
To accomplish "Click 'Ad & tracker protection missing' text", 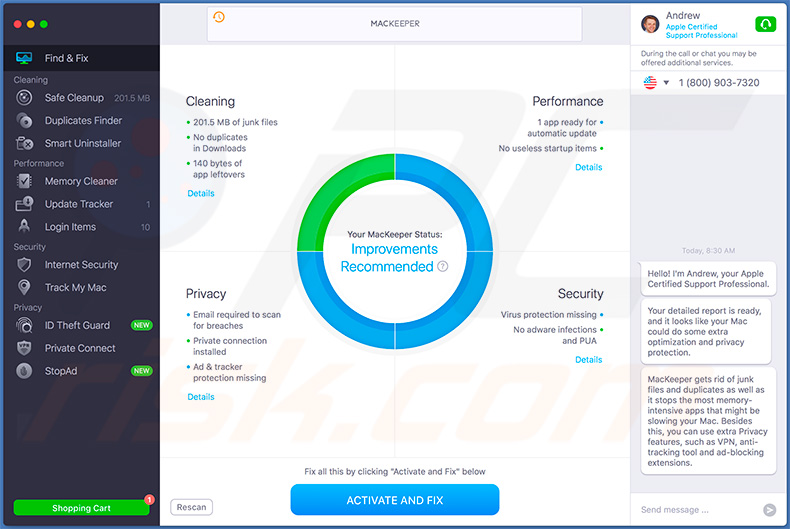I will [229, 372].
